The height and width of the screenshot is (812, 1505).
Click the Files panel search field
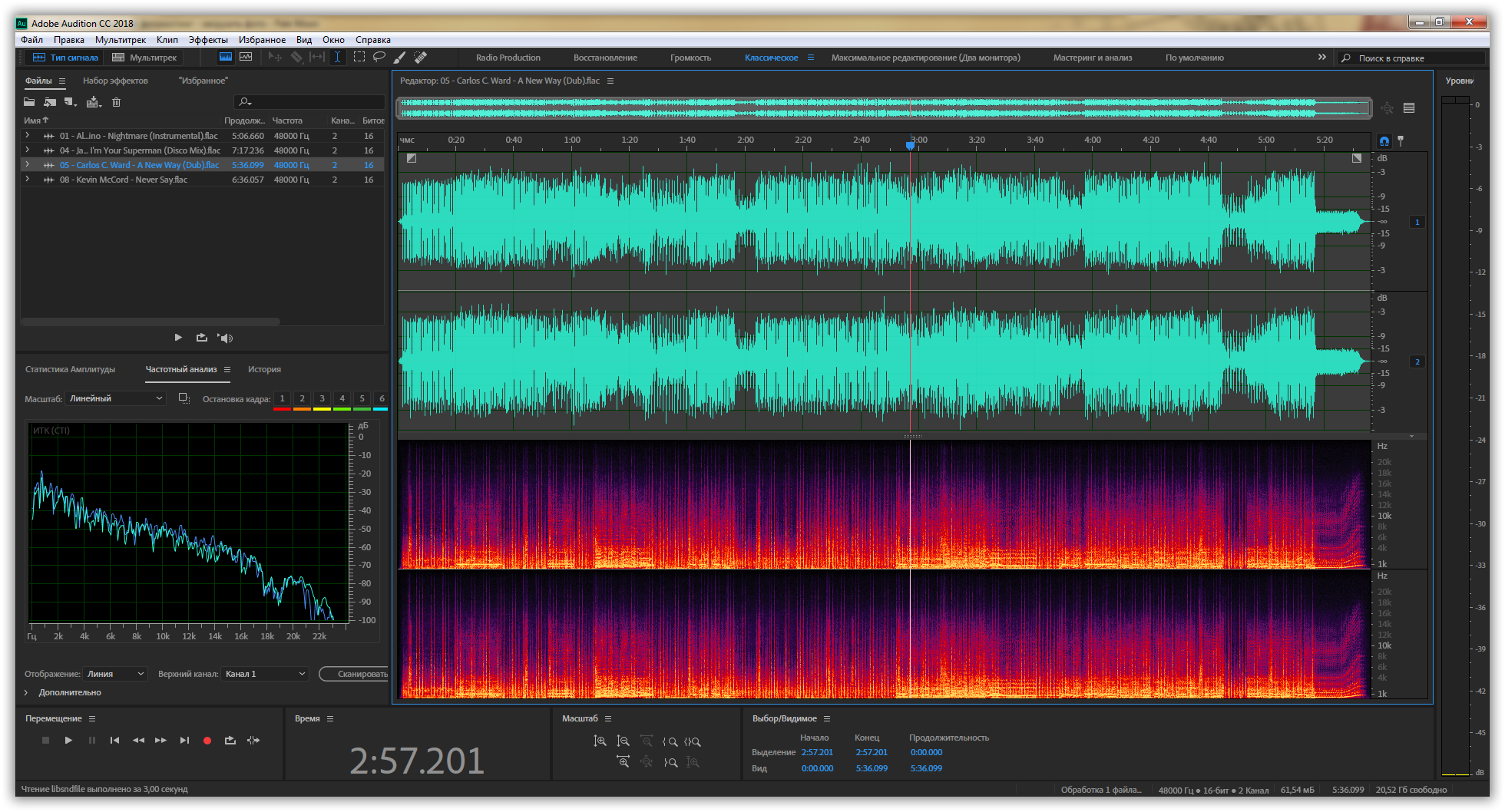click(309, 102)
